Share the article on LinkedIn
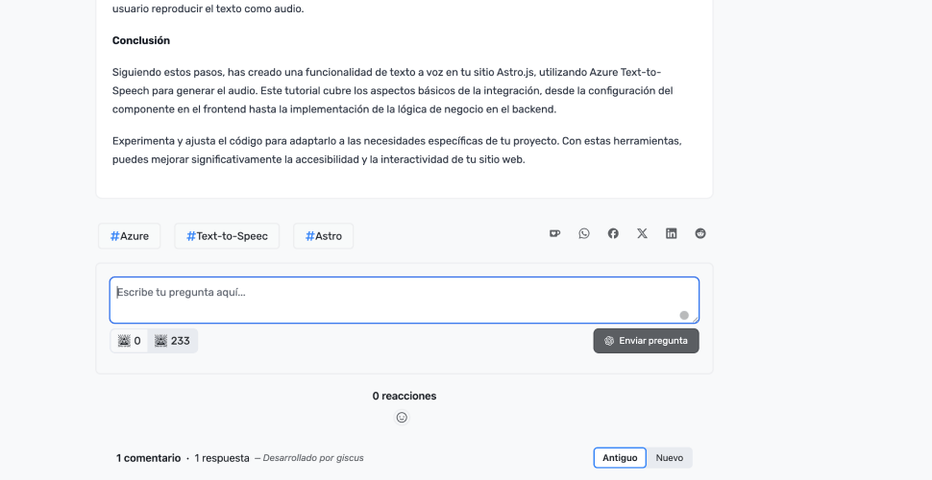The image size is (932, 480). point(671,234)
